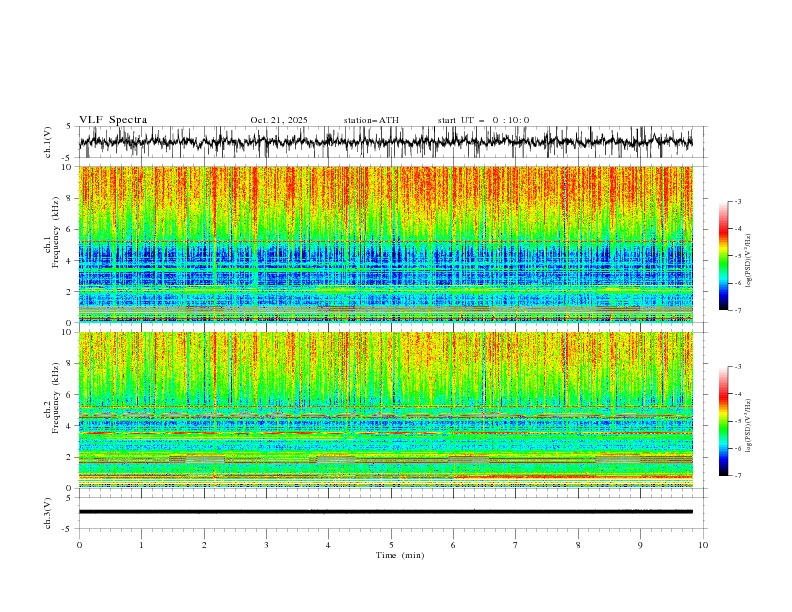Screen dimensions: 792x612
Task: Click the "5" tick on the time axis
Action: 391,545
